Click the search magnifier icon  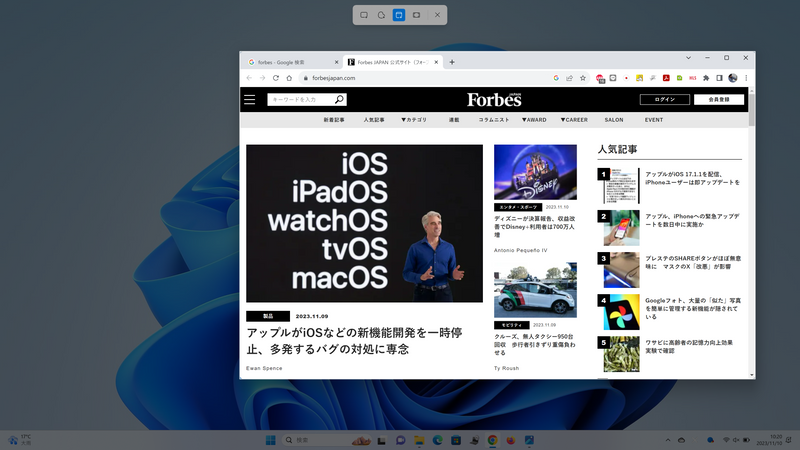(x=340, y=100)
